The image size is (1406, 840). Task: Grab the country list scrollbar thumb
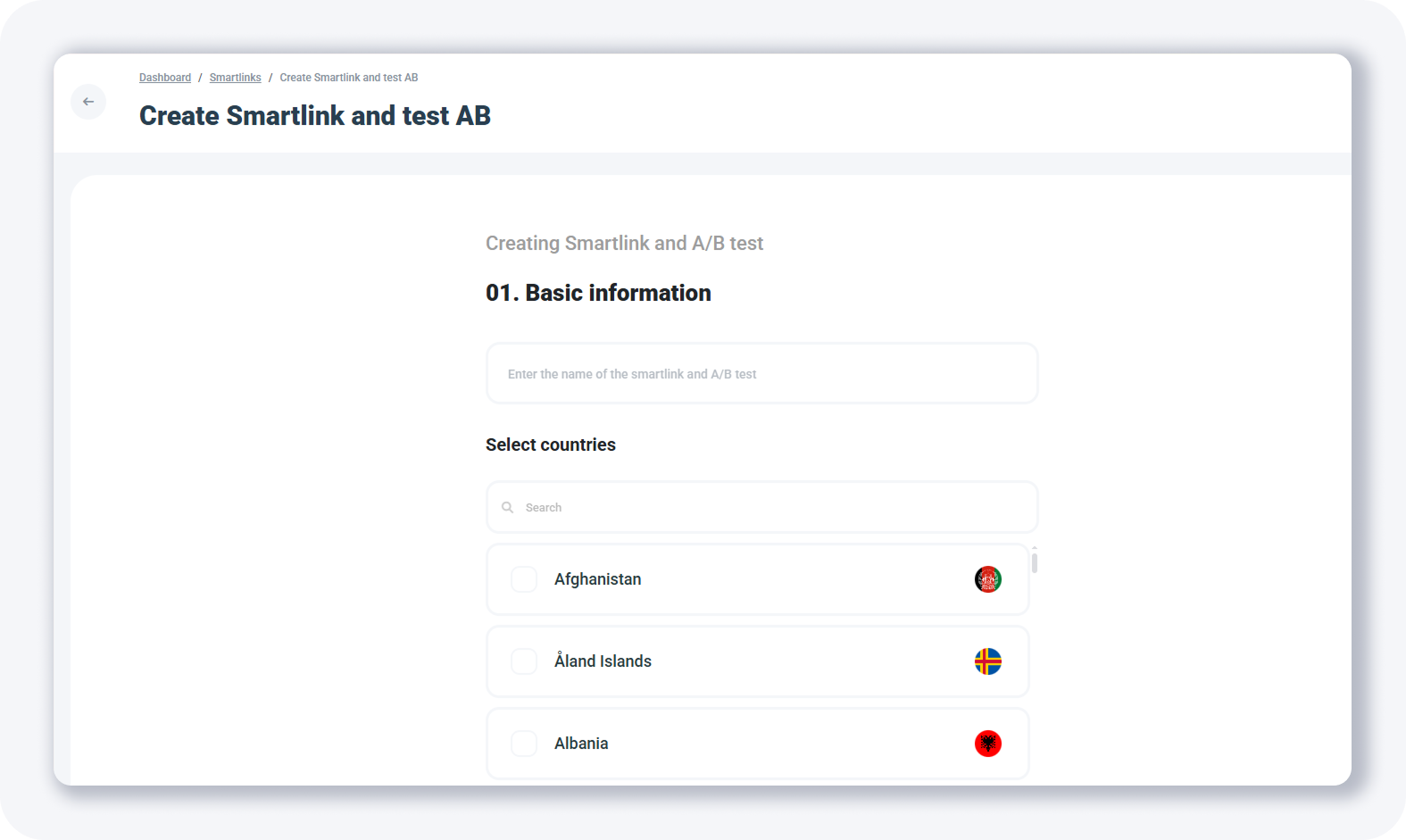click(x=1035, y=563)
